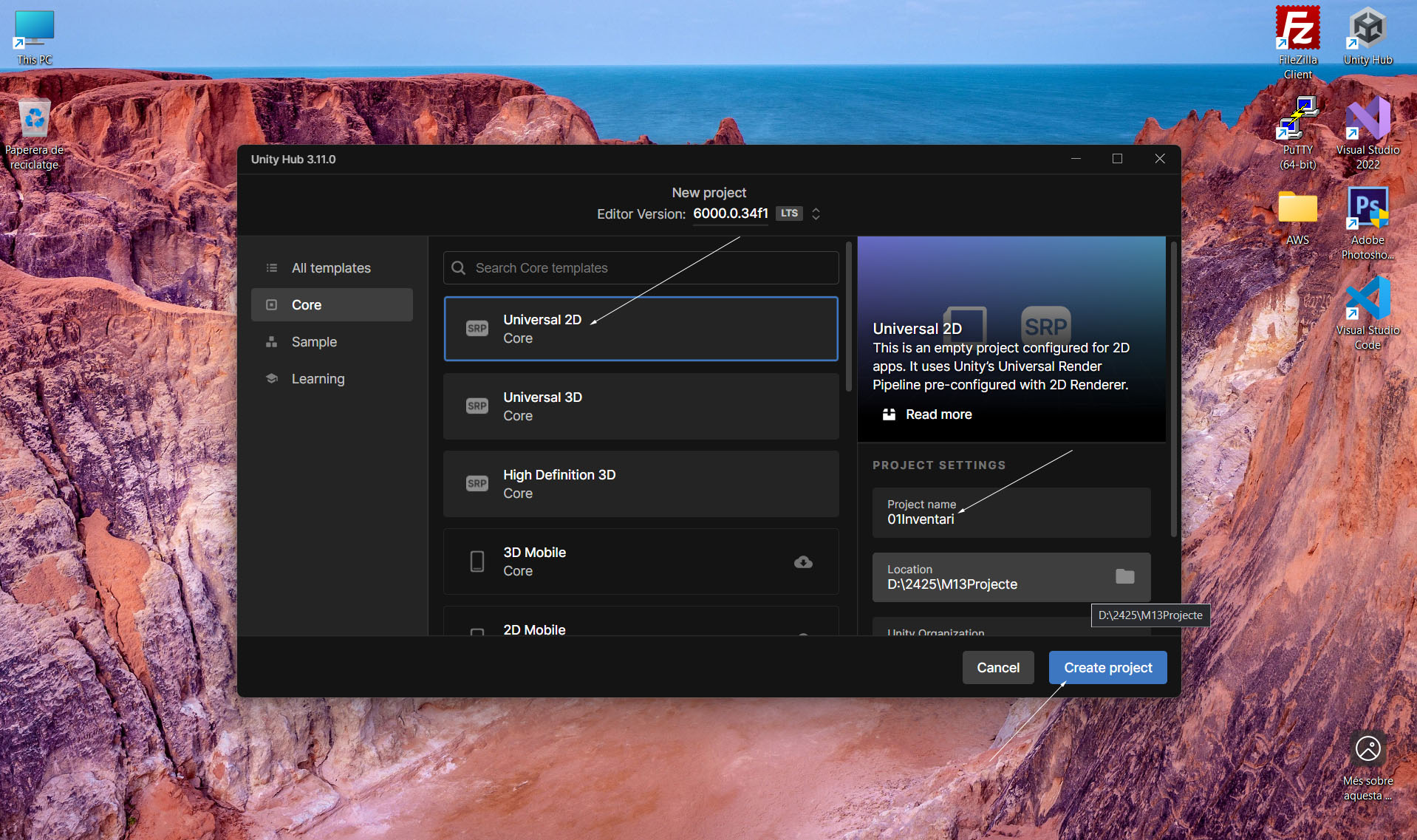Expand the Editor Version selector arrows
This screenshot has width=1417, height=840.
point(816,214)
